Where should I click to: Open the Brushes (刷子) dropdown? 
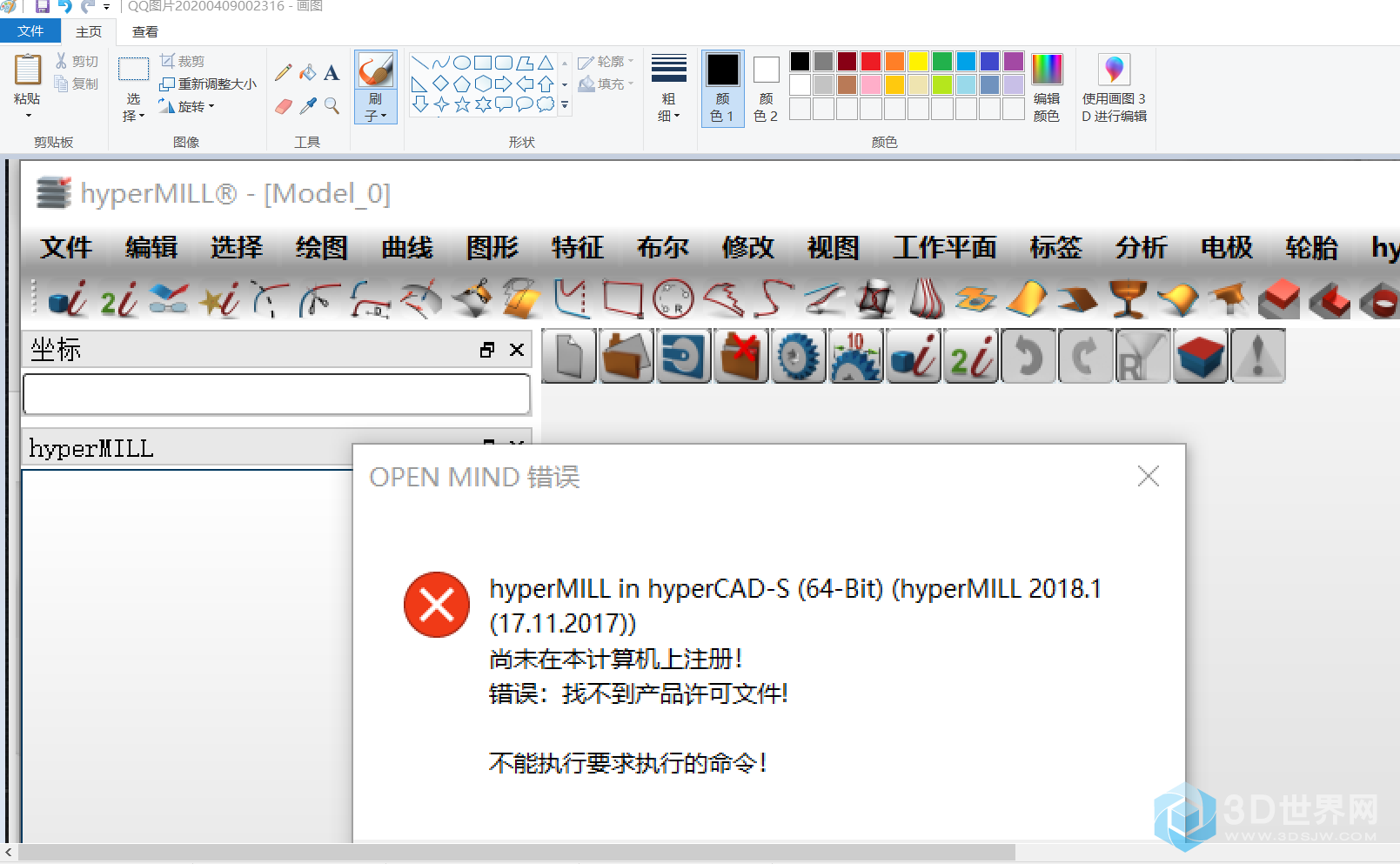click(x=376, y=107)
